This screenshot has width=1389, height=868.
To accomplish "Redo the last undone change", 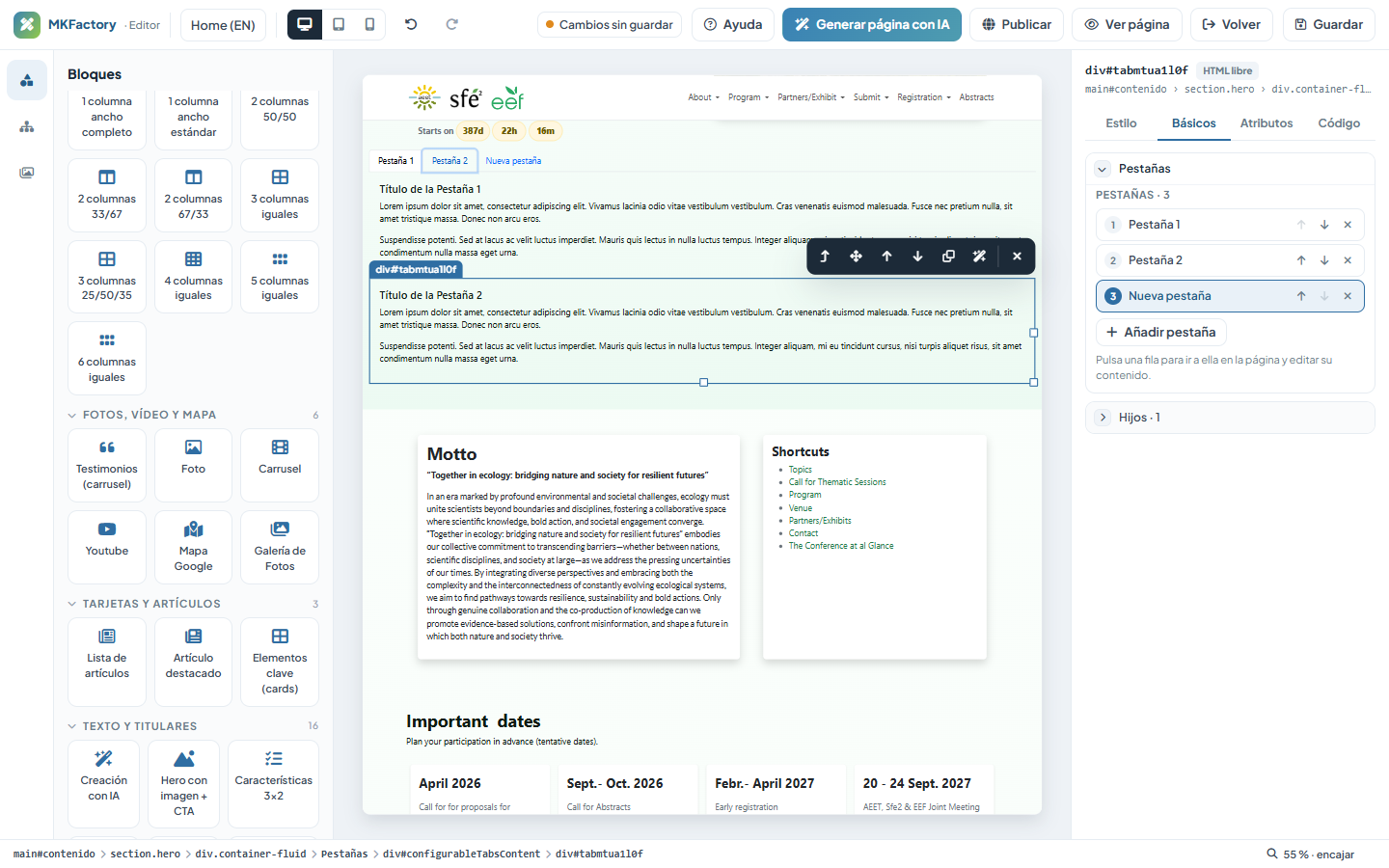I will 451,24.
